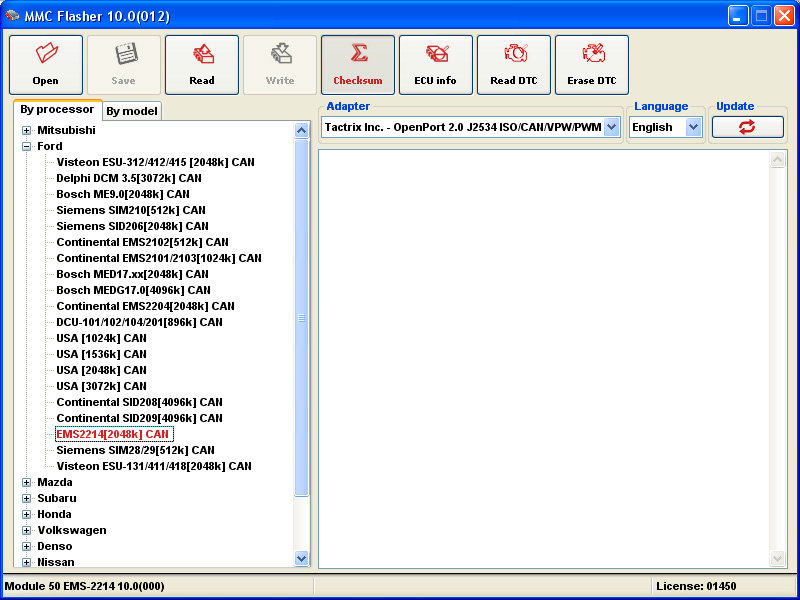
Task: Select the By processor tab
Action: (x=57, y=110)
